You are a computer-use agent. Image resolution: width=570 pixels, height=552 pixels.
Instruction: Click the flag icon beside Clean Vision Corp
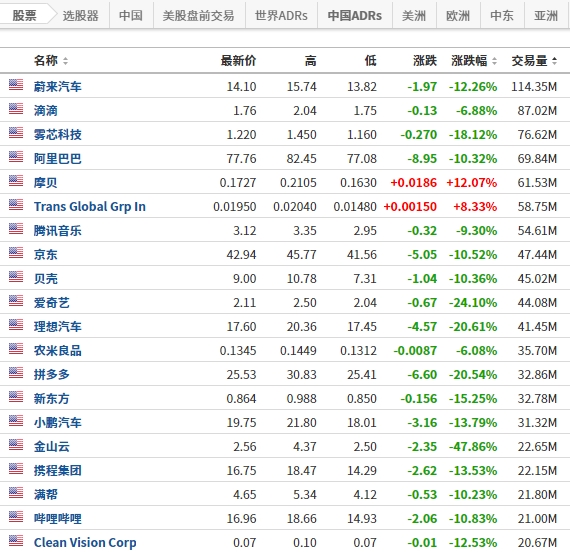click(x=16, y=541)
